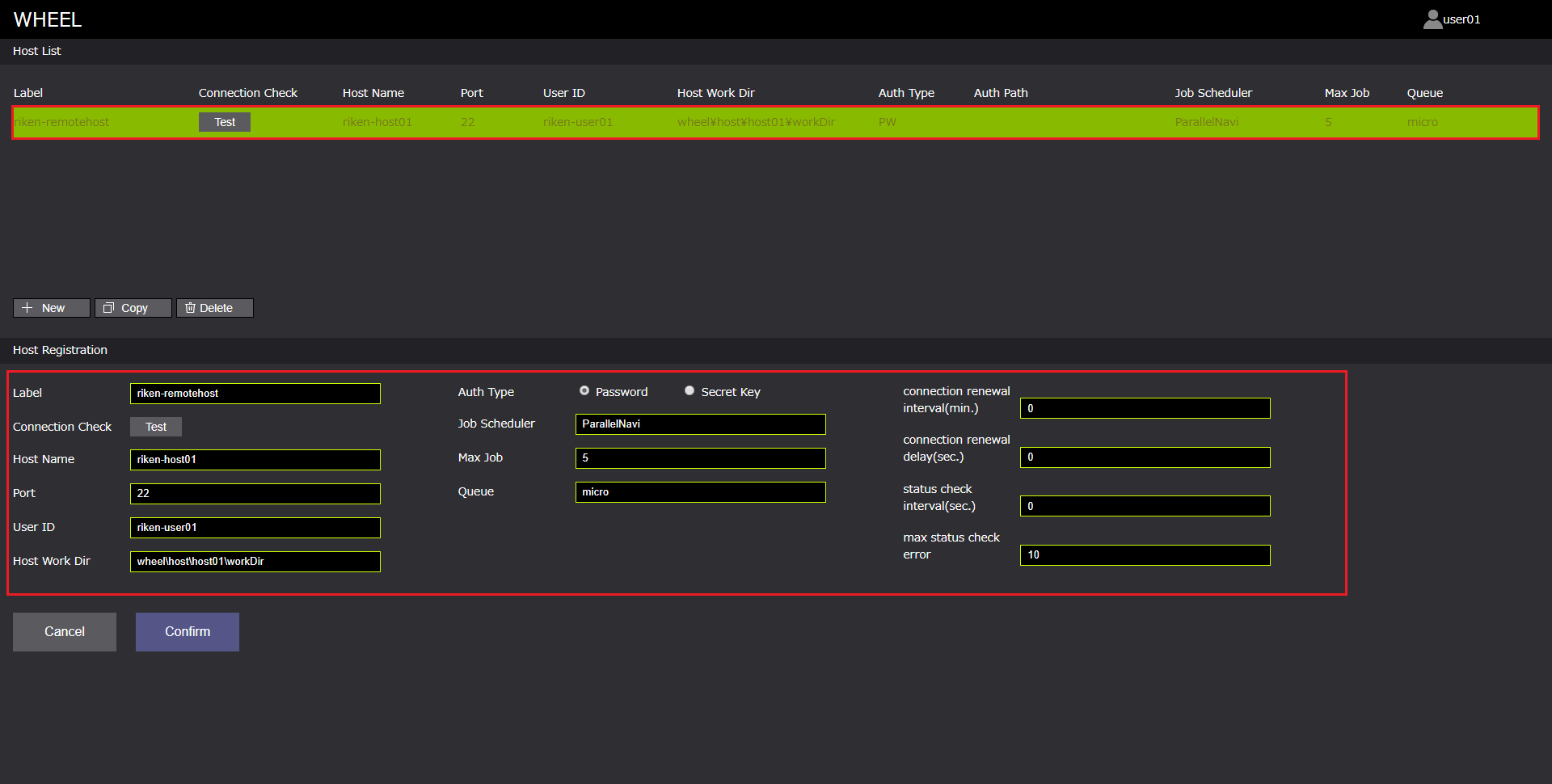
Task: Select the Password auth type radio
Action: click(584, 391)
